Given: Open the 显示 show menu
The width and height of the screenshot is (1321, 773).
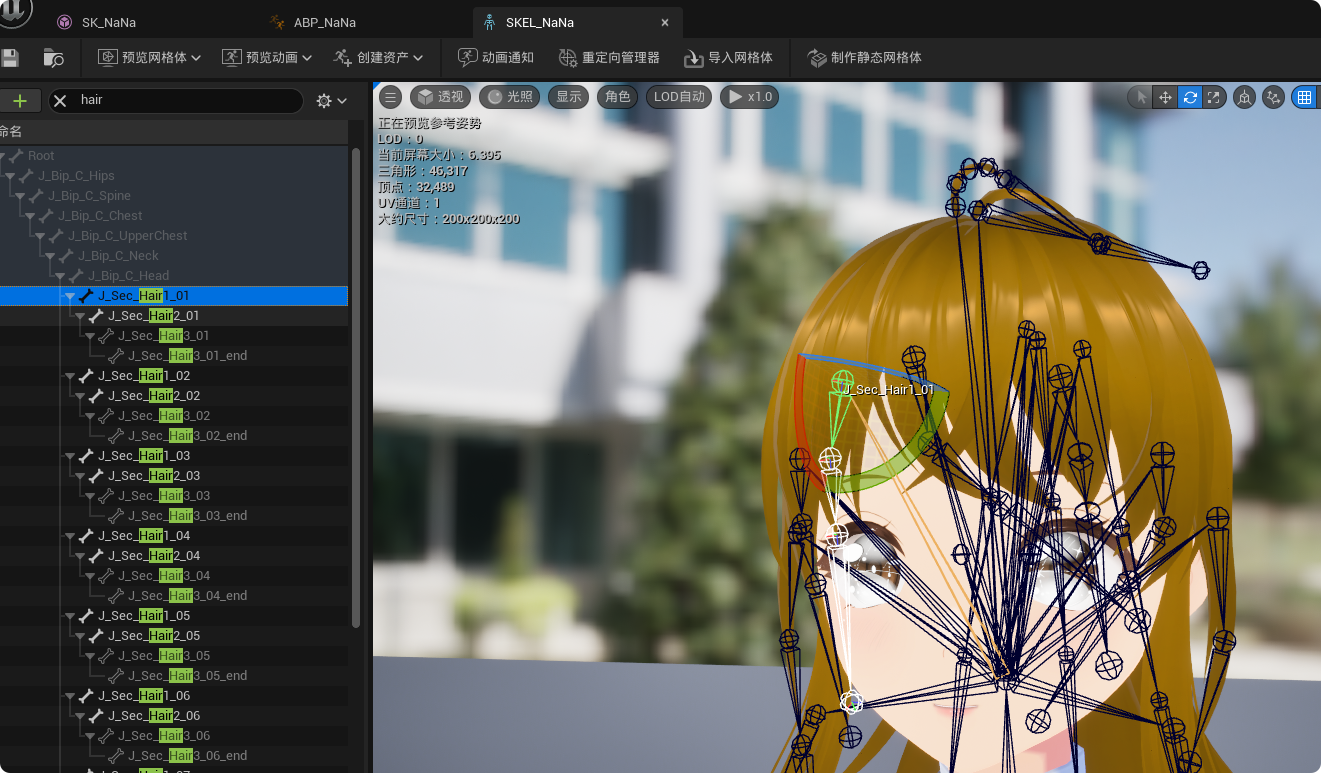Looking at the screenshot, I should point(568,97).
